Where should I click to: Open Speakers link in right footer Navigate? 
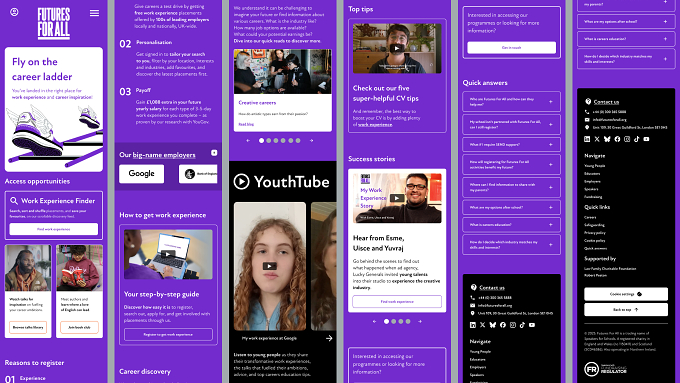tap(591, 189)
